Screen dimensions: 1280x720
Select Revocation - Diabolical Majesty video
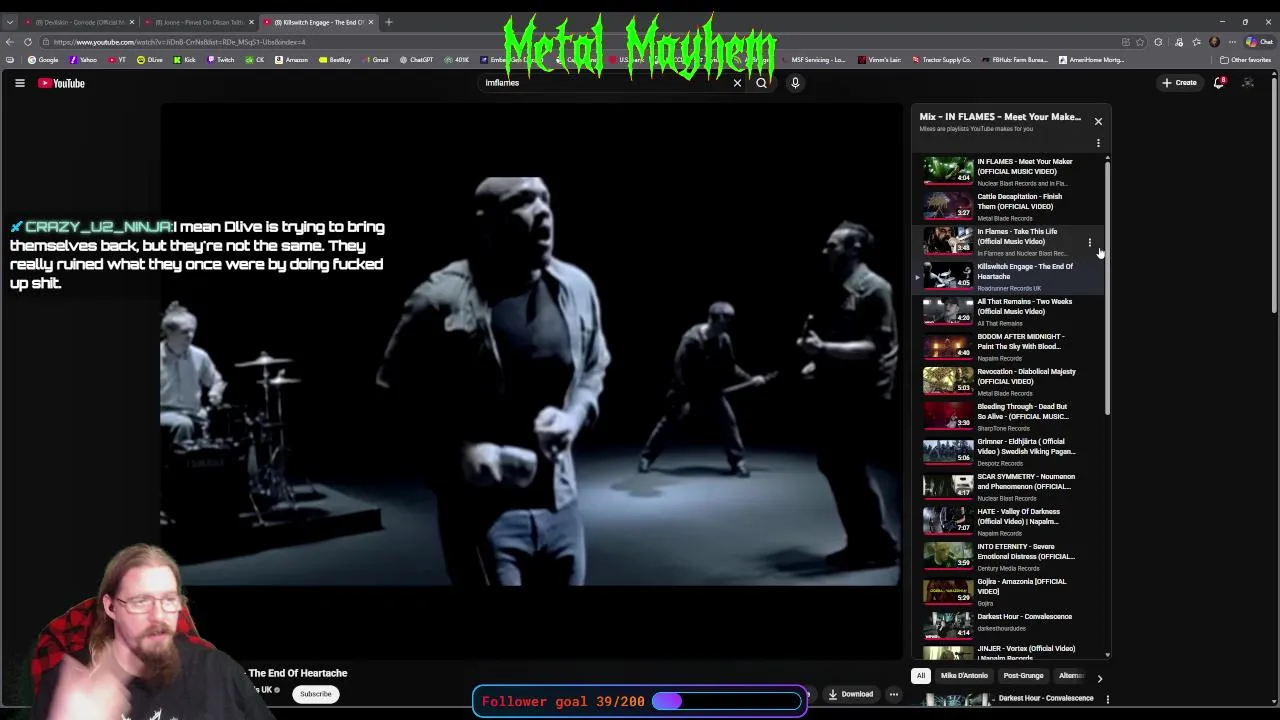tap(1010, 381)
